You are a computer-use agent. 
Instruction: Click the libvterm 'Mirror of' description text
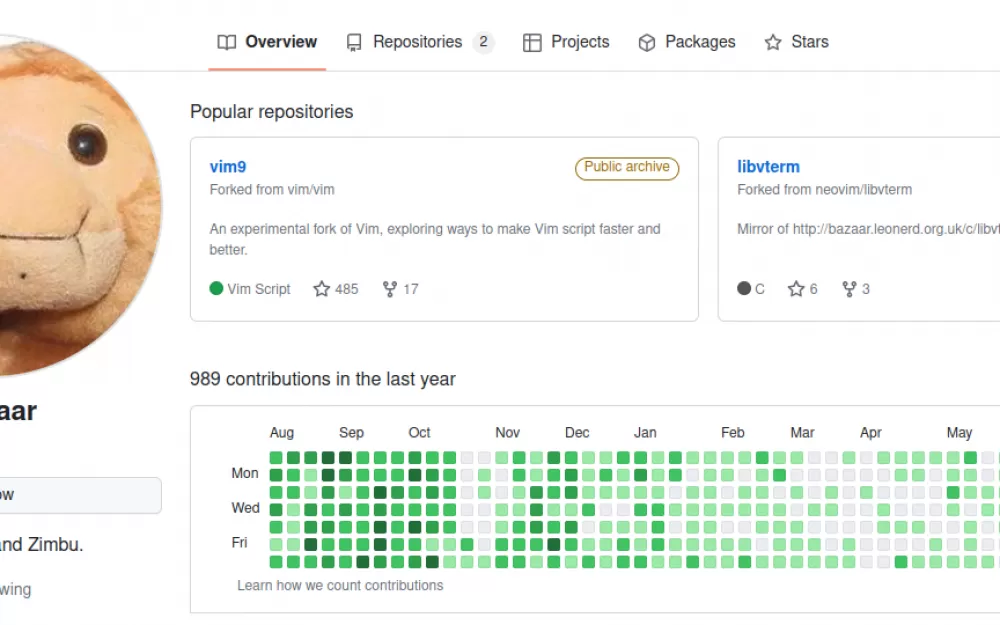click(x=869, y=229)
